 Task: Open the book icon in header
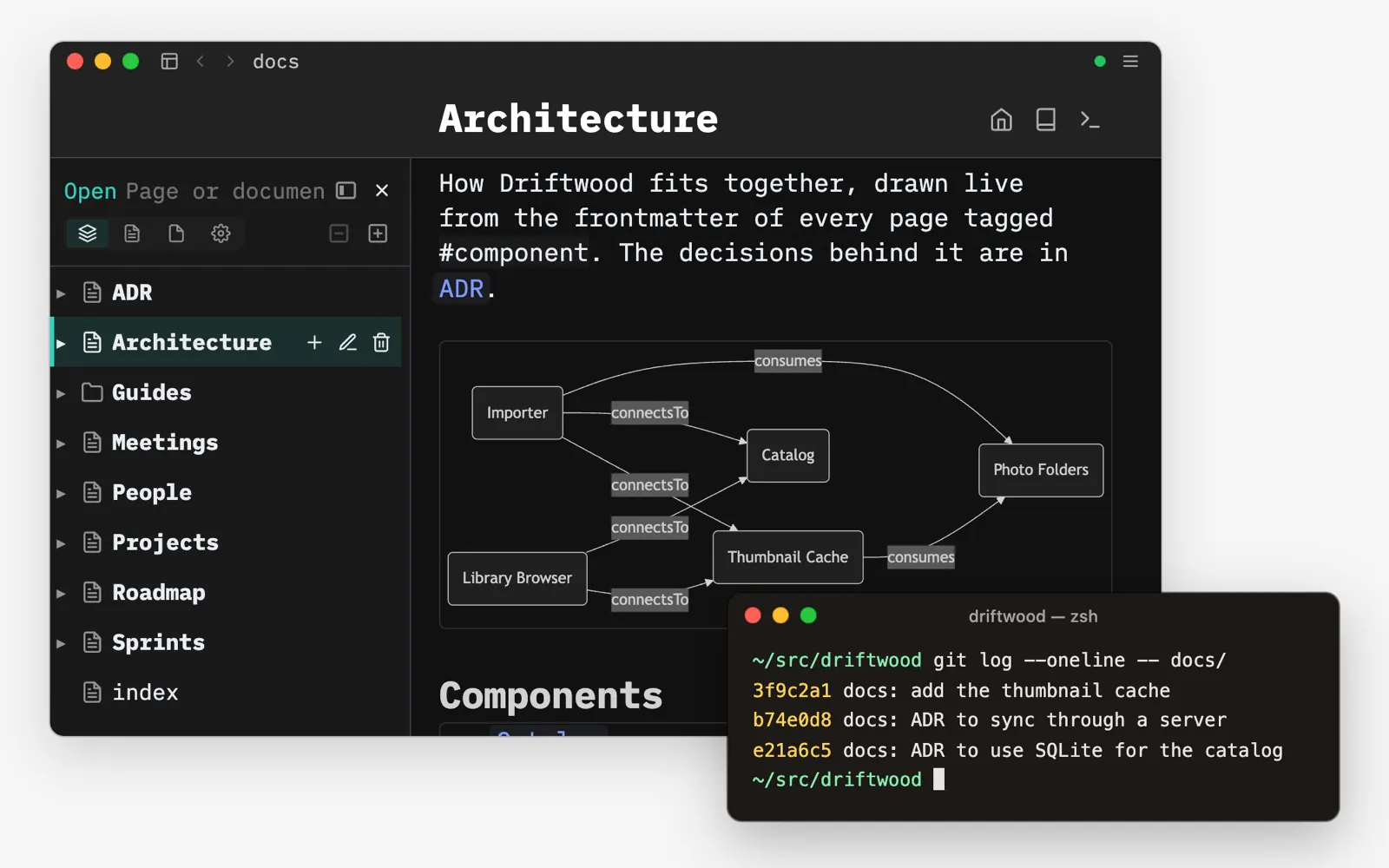coord(1046,119)
